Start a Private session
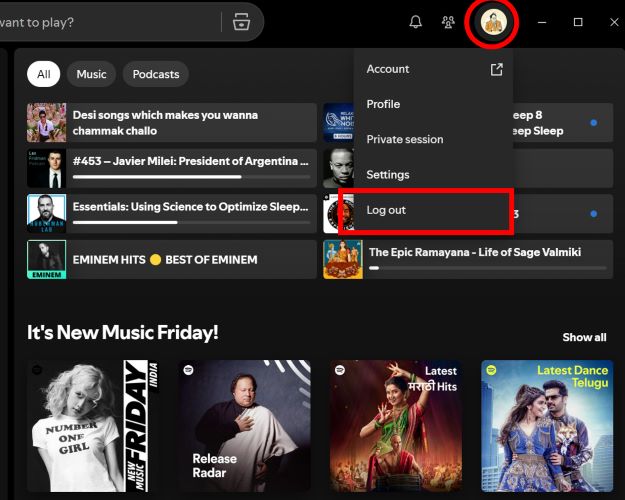Screen dimensions: 625x500 [x=434, y=139]
